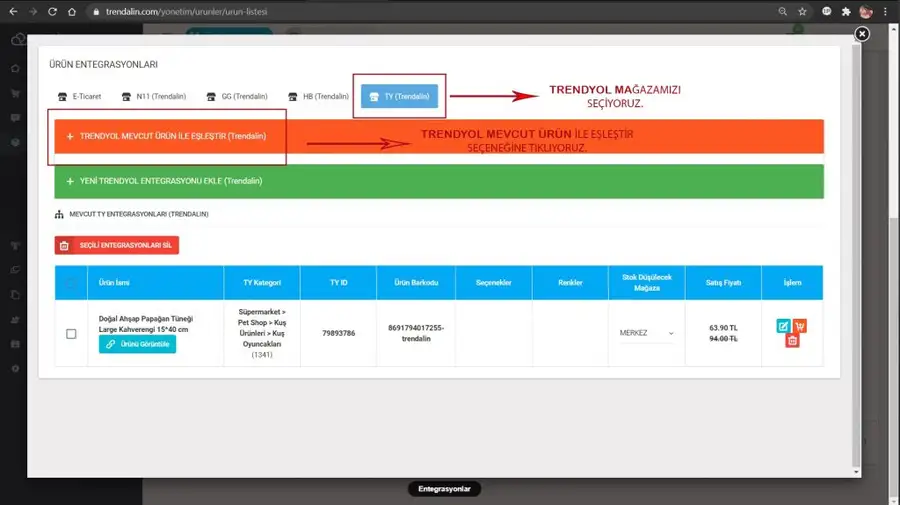Click the 63.90 TL sale price

(723, 328)
